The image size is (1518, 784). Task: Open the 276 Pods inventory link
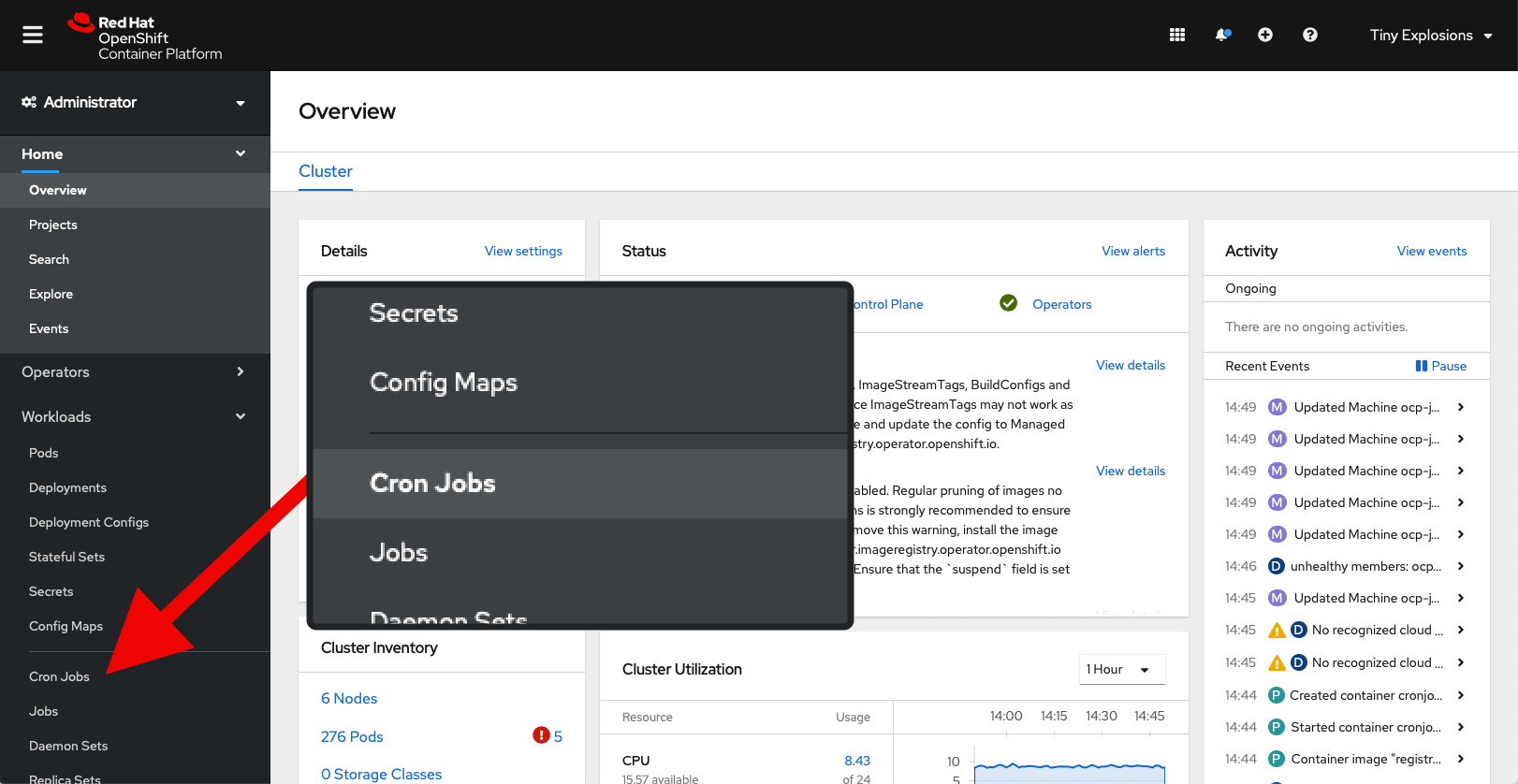(x=352, y=737)
